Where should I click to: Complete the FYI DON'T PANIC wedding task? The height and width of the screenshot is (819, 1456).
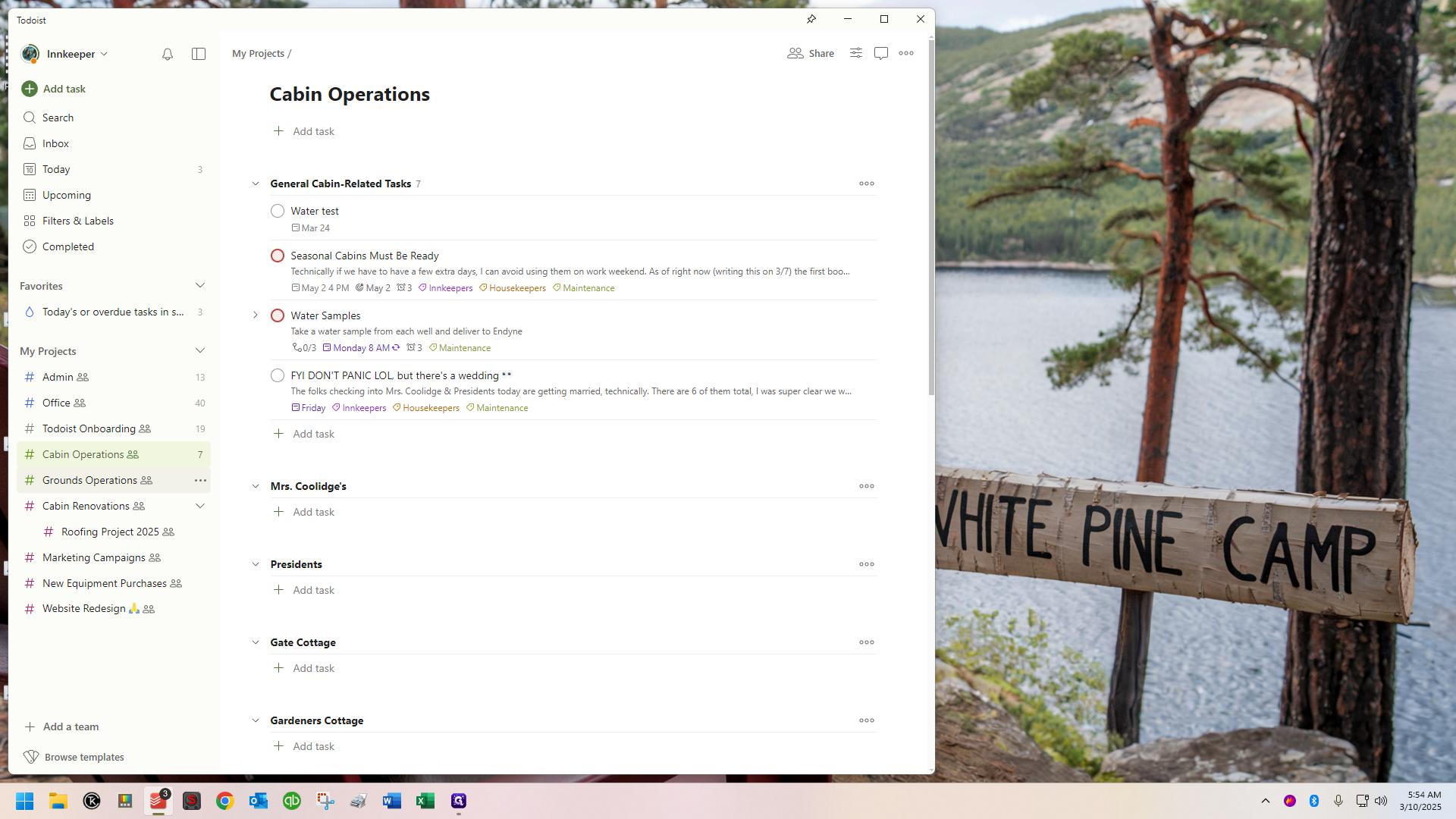278,375
